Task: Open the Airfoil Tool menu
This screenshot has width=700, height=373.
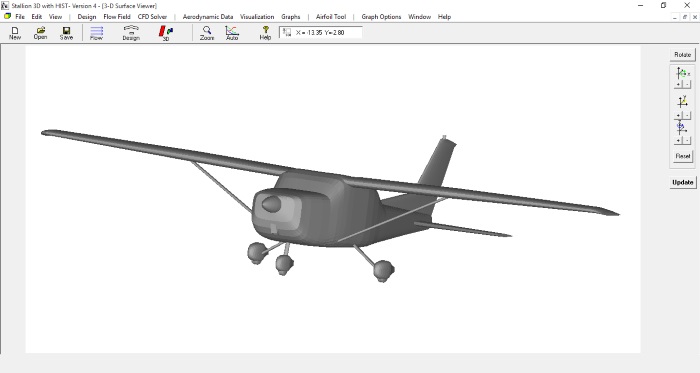Action: click(331, 17)
